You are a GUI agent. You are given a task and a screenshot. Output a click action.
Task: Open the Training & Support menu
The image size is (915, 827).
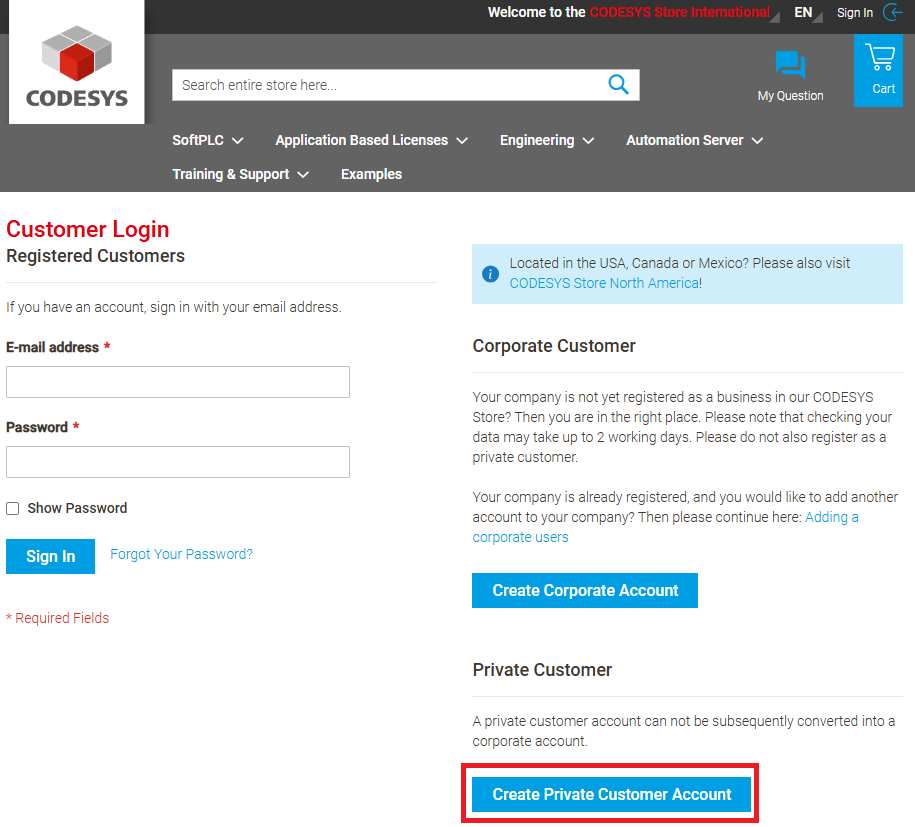pyautogui.click(x=240, y=174)
